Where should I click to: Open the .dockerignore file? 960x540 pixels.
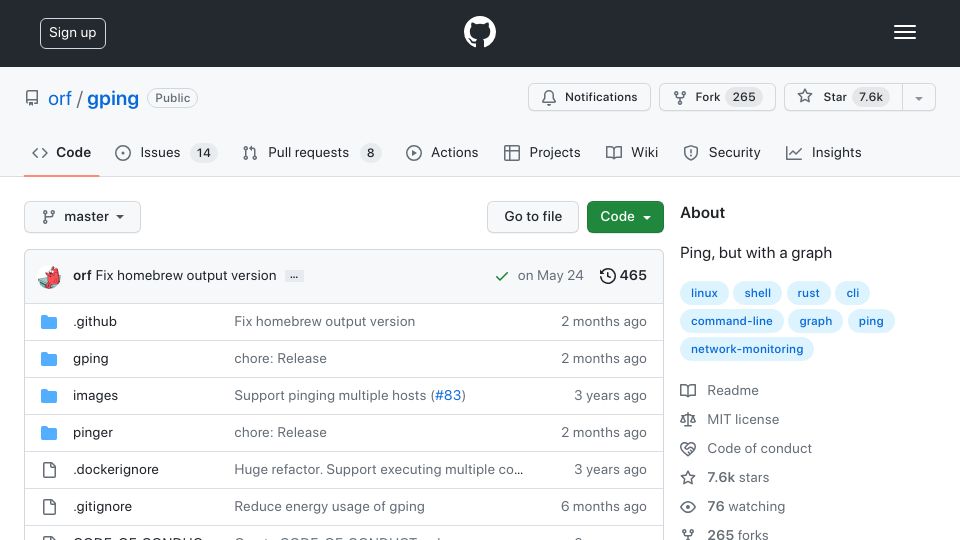click(116, 470)
